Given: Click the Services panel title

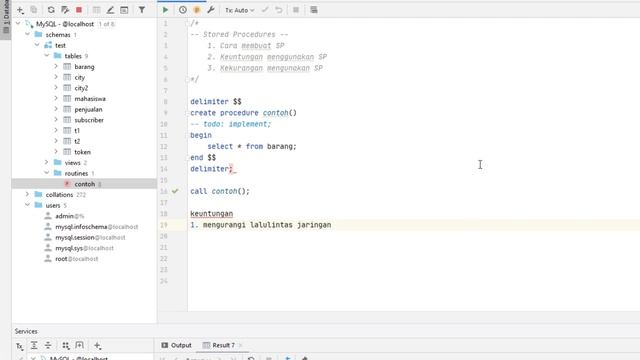Looking at the screenshot, I should [x=26, y=331].
